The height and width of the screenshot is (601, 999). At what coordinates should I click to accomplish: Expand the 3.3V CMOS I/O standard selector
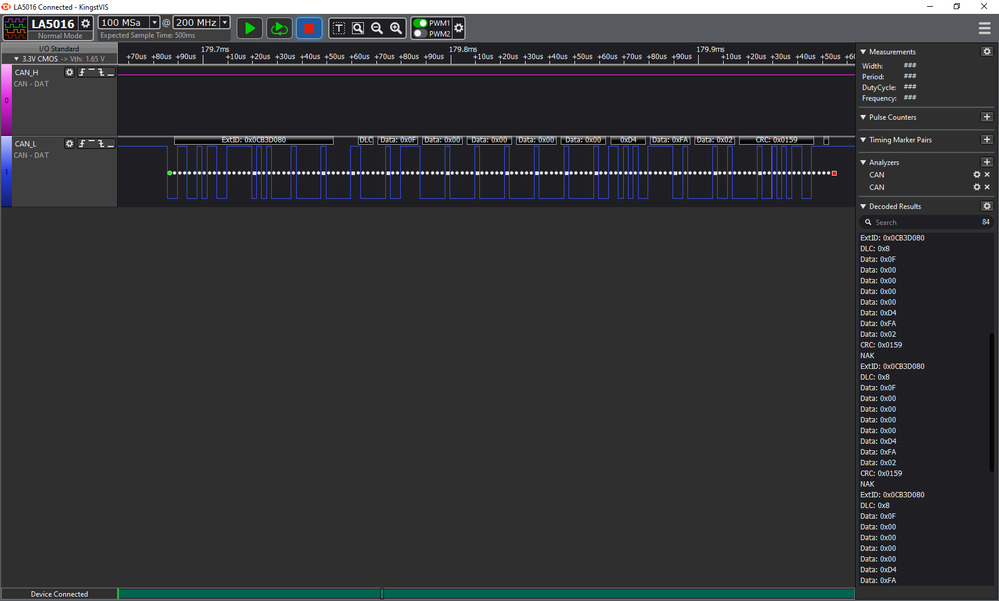click(59, 59)
